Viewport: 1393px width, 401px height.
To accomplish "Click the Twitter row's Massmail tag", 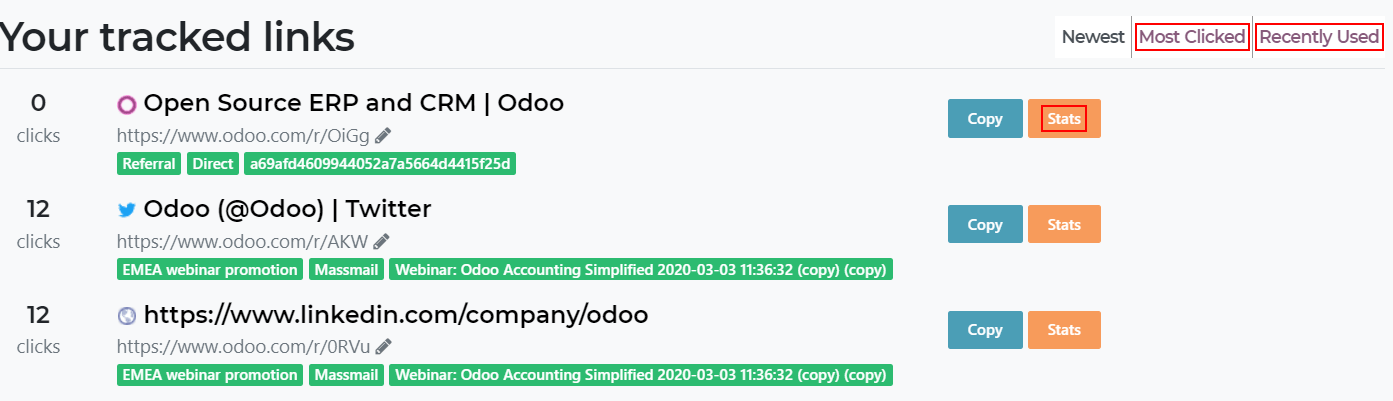I will [x=346, y=270].
